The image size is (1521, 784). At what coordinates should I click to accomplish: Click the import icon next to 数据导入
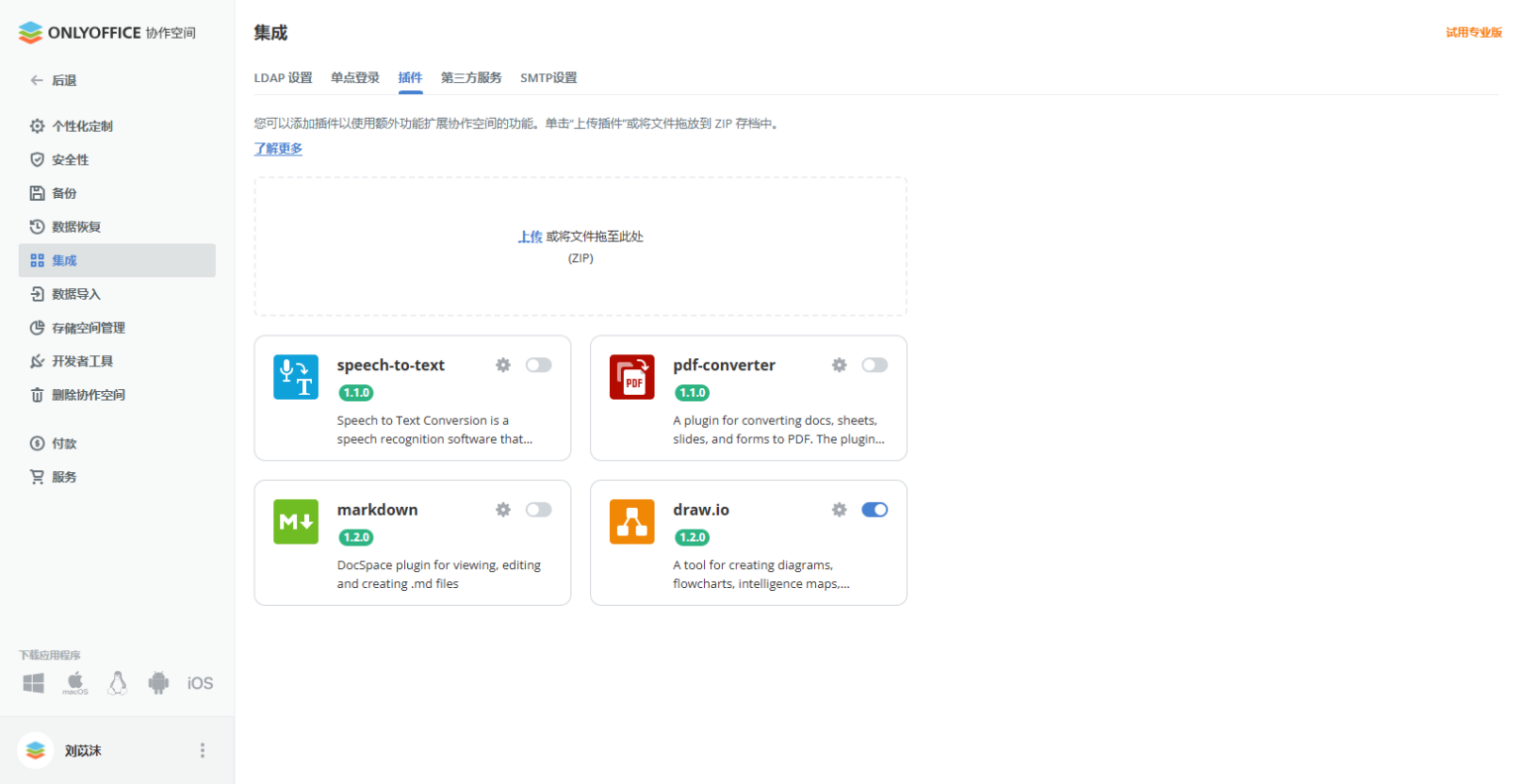point(38,294)
